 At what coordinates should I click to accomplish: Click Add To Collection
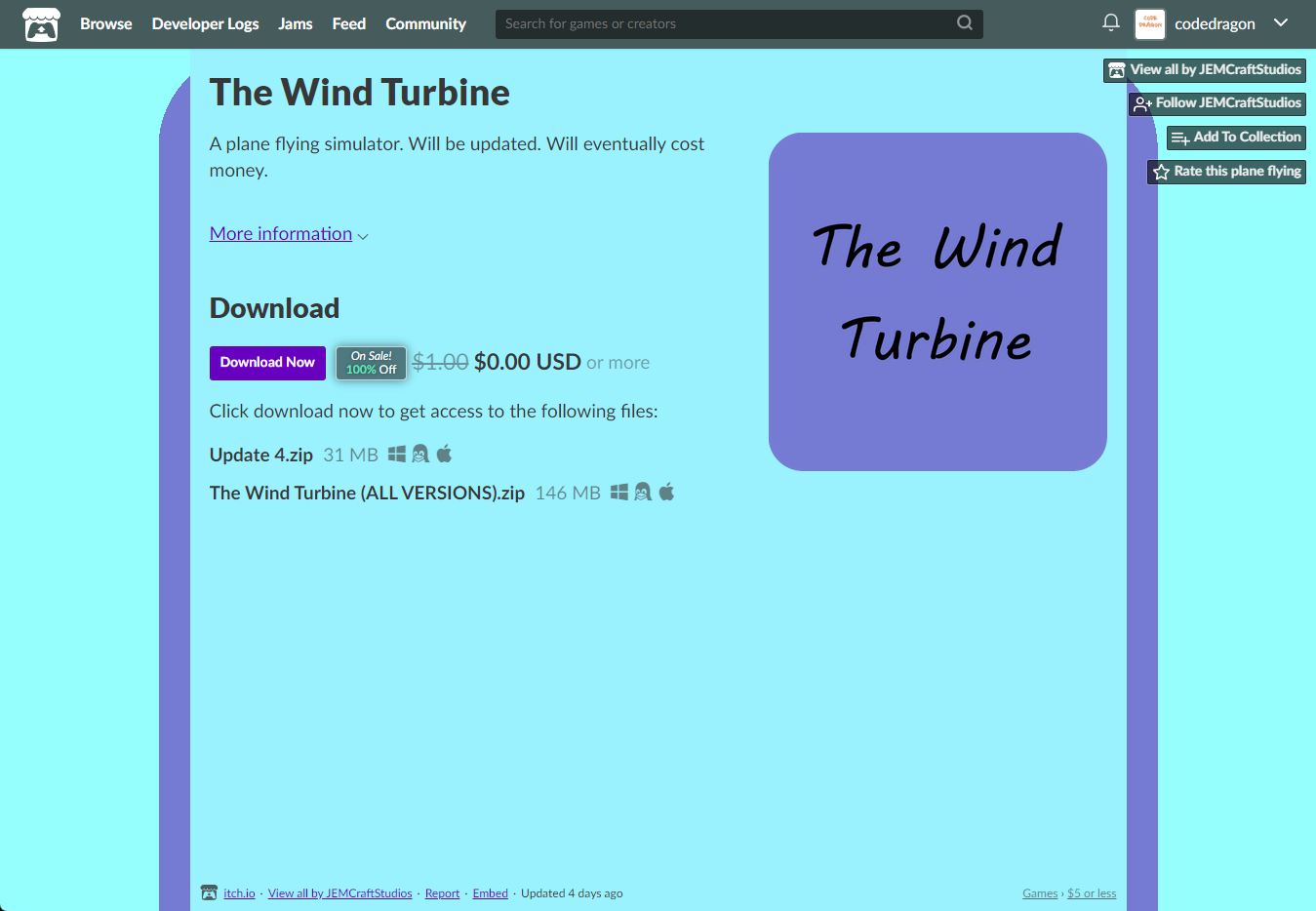[1236, 138]
